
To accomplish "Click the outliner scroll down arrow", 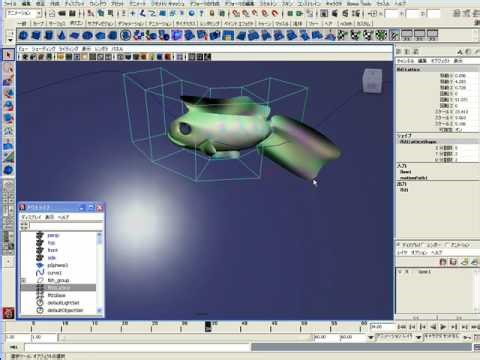I will coord(99,310).
